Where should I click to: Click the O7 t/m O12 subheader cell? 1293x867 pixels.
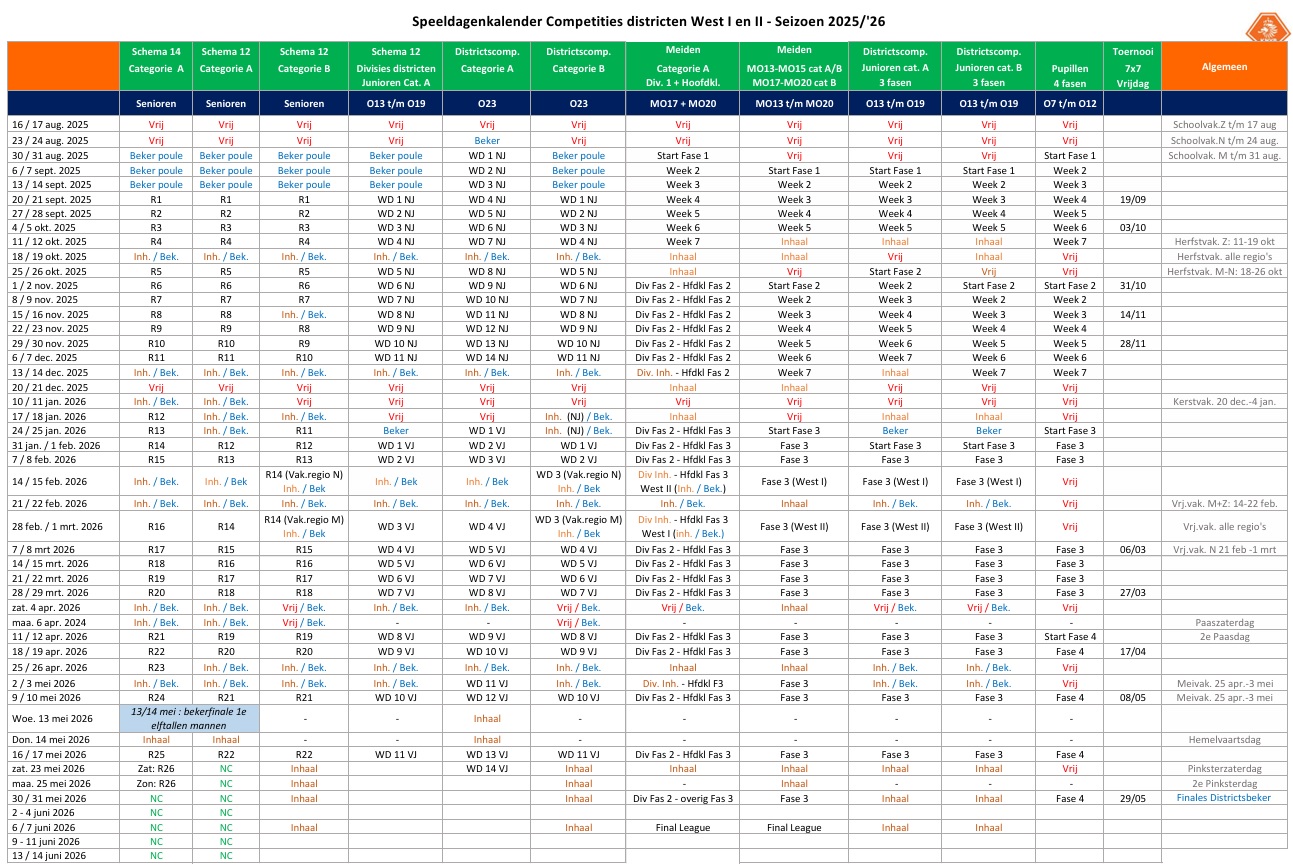[1069, 103]
